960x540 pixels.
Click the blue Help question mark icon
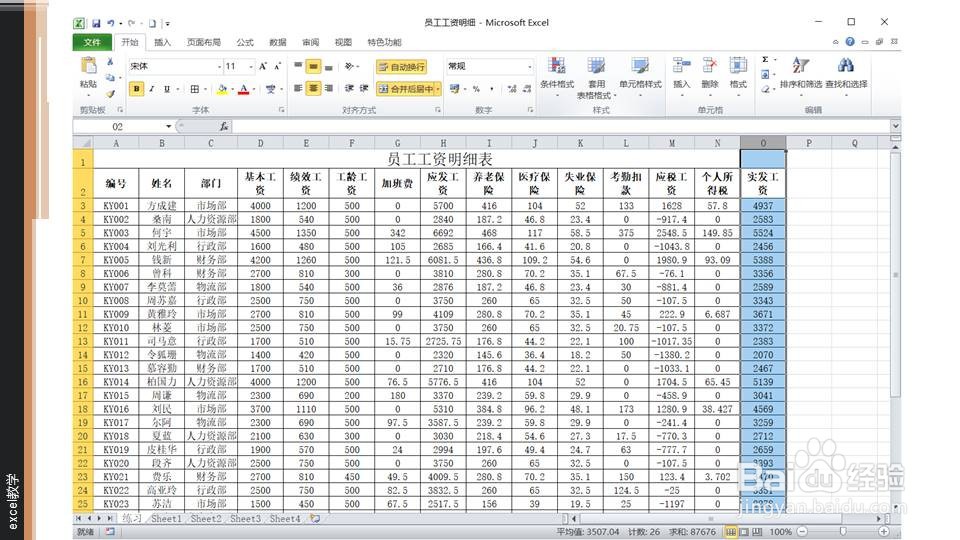pyautogui.click(x=850, y=42)
